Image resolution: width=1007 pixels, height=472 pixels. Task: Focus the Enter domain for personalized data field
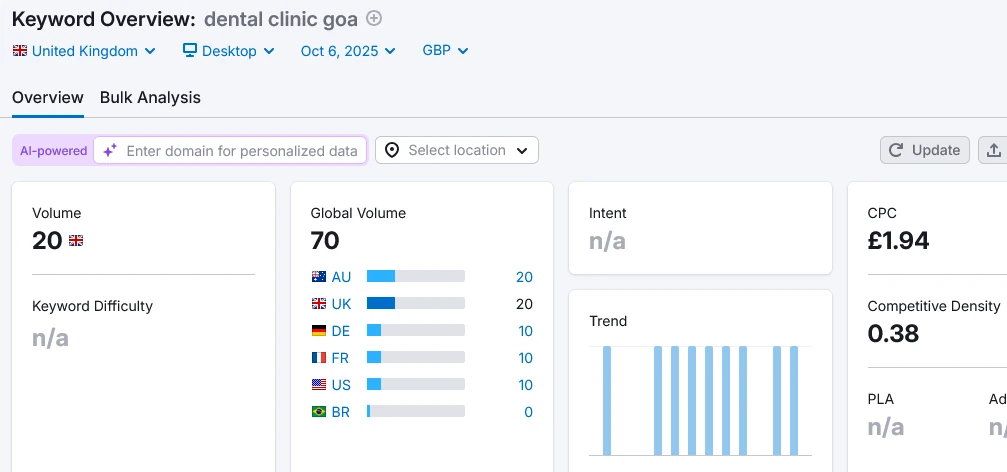pos(241,151)
